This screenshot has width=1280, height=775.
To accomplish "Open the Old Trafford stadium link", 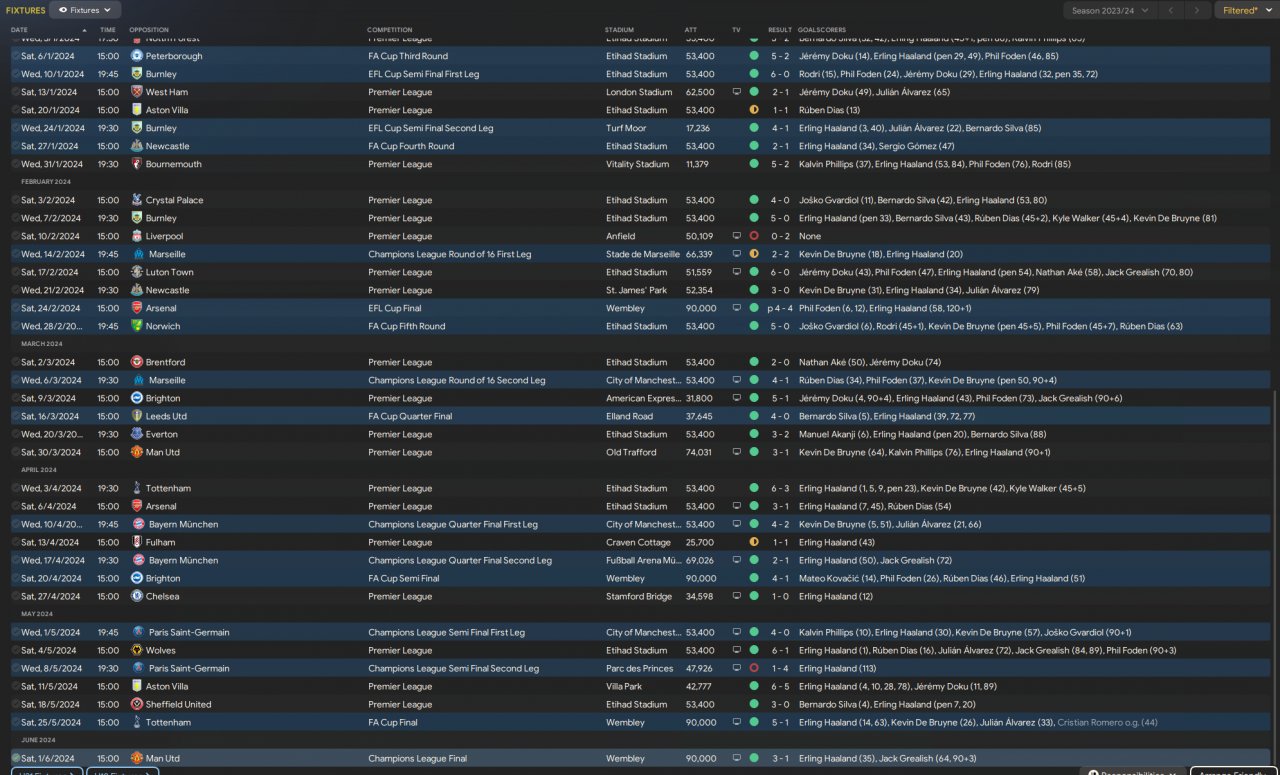I will [x=631, y=452].
